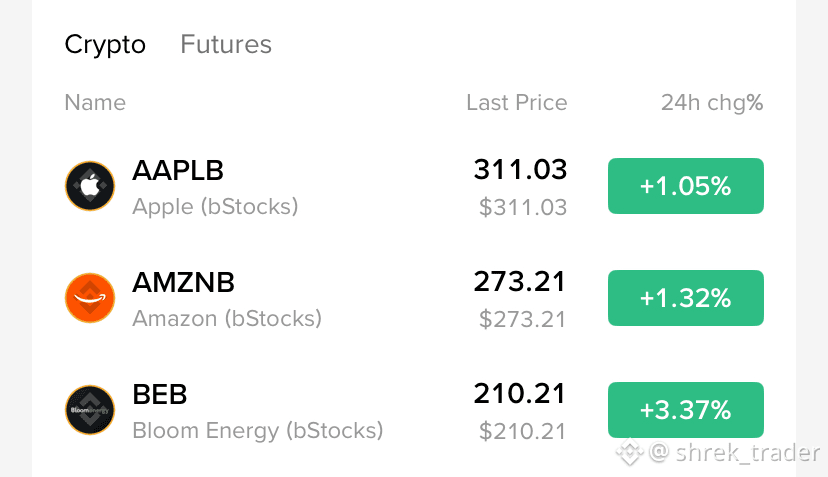Viewport: 828px width, 477px height.
Task: Switch to the Futures tab
Action: 226,44
